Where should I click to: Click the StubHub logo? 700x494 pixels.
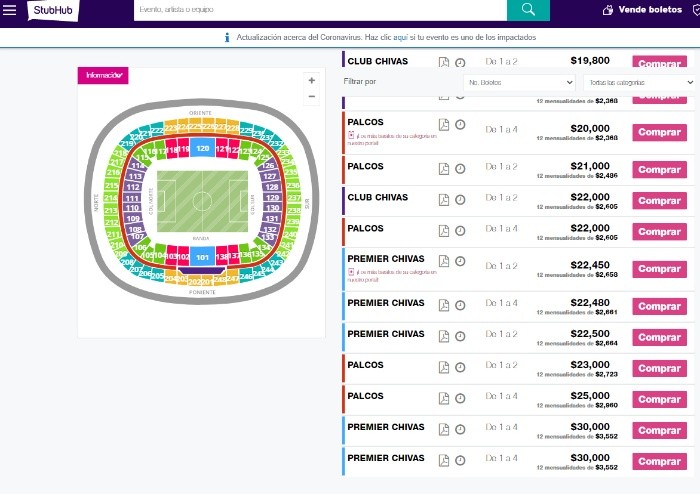pyautogui.click(x=46, y=10)
